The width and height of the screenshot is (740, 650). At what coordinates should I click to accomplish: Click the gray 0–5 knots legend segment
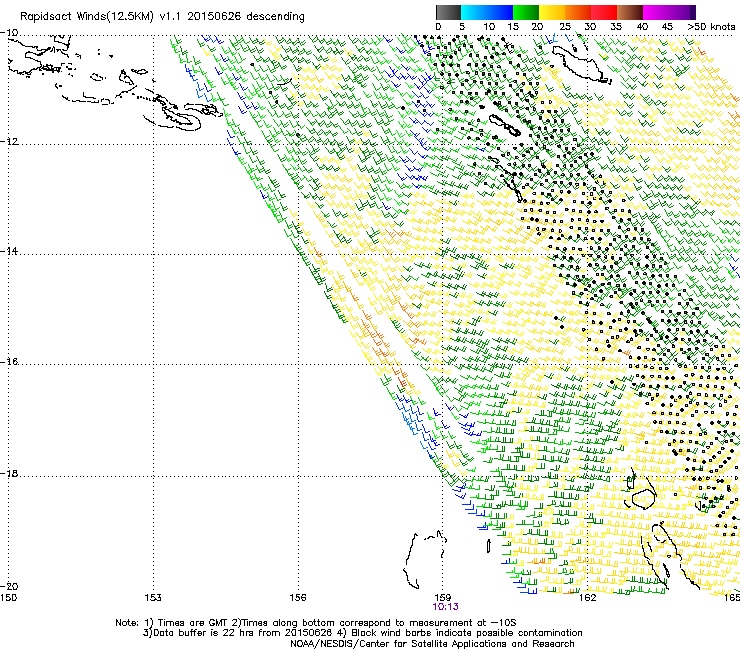(x=448, y=12)
